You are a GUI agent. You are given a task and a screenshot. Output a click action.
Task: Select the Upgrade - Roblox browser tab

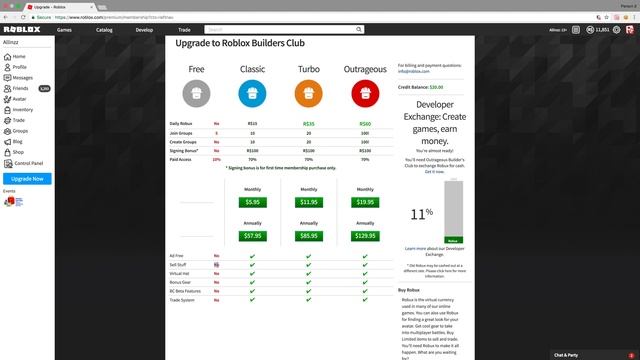(60, 7)
